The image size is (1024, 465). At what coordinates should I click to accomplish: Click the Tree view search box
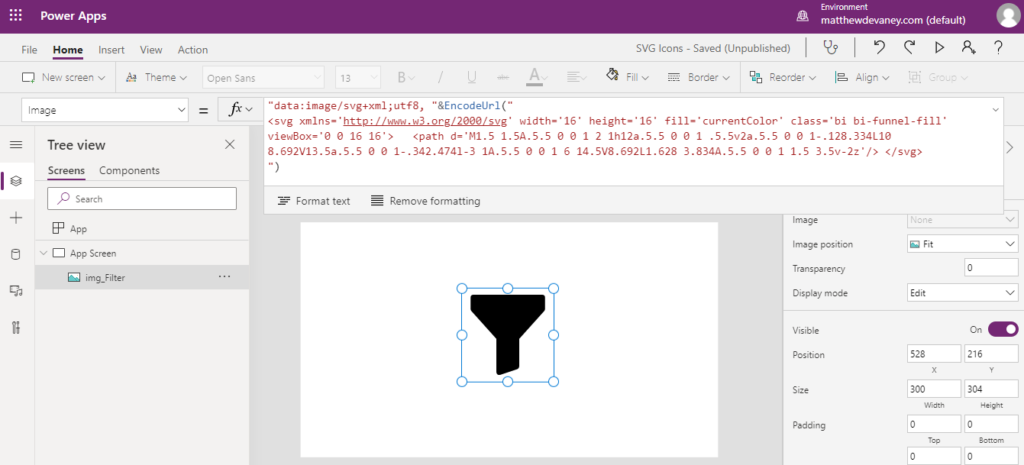(x=142, y=199)
